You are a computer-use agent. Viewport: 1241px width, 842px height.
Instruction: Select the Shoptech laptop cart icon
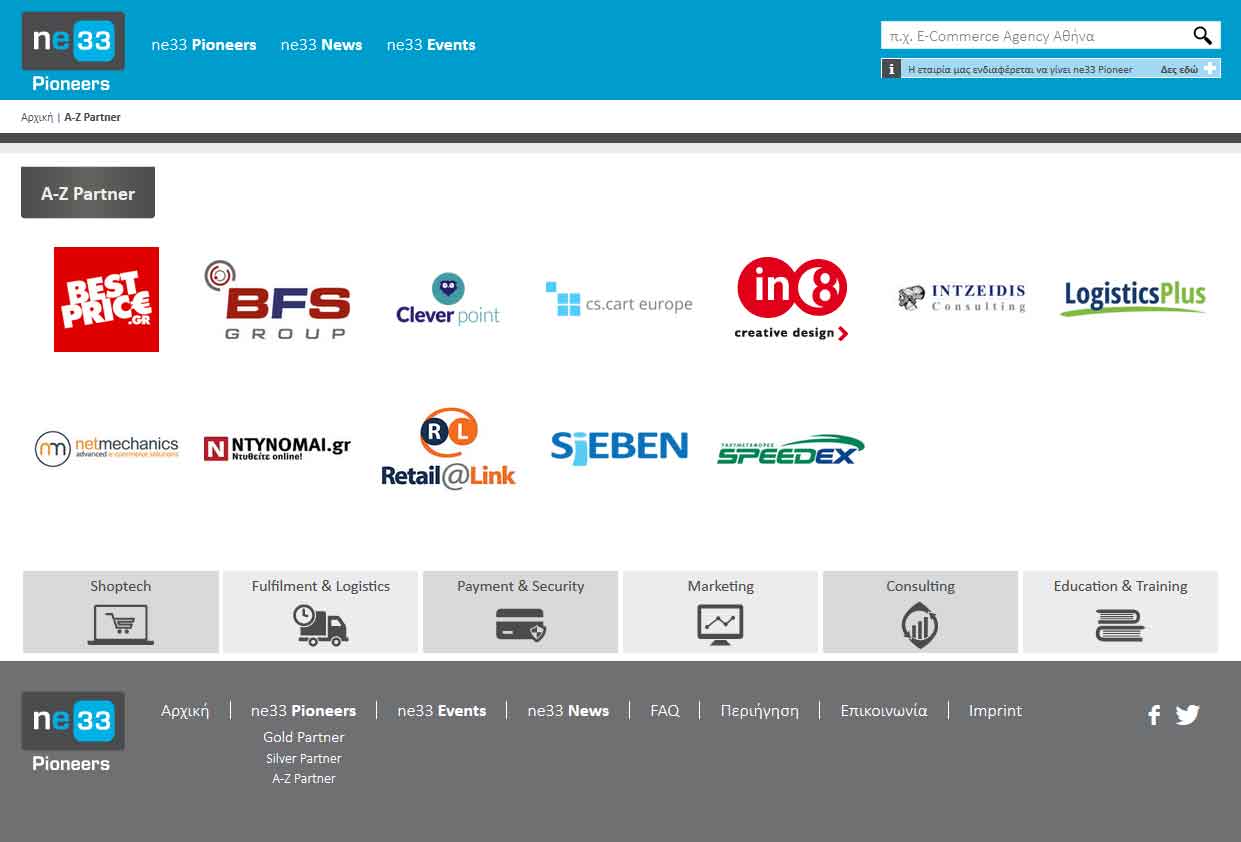pos(121,625)
